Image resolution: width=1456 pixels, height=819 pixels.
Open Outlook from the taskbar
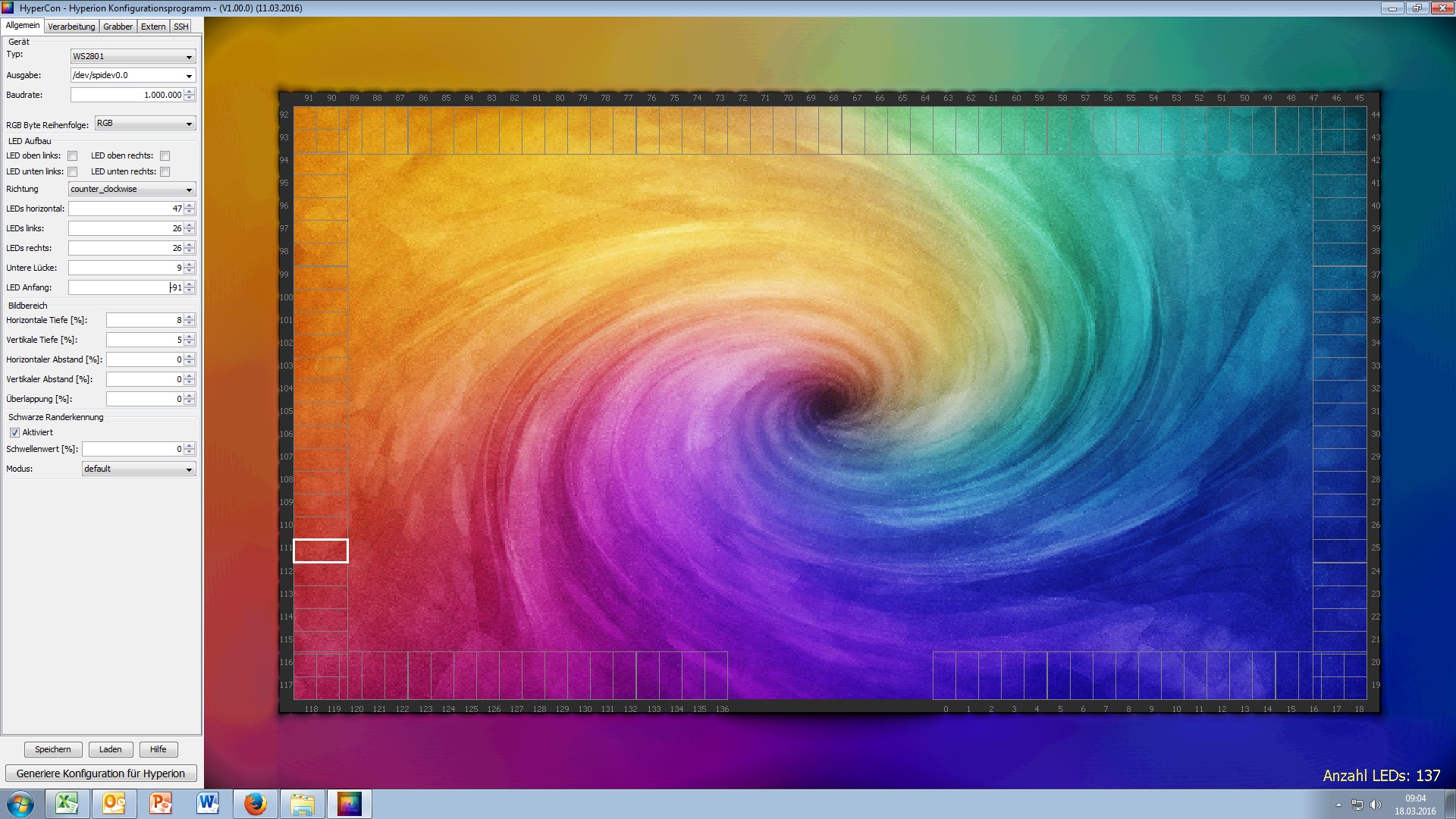114,804
